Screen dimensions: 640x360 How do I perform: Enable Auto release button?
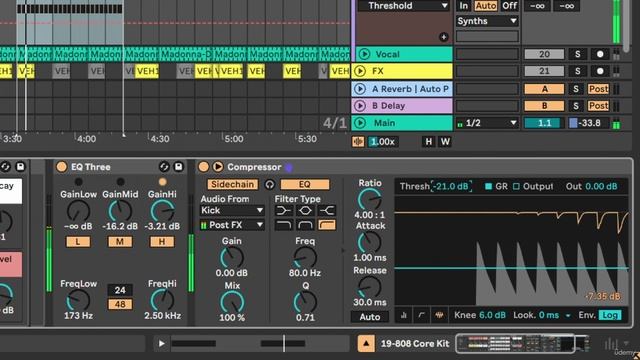pyautogui.click(x=370, y=317)
